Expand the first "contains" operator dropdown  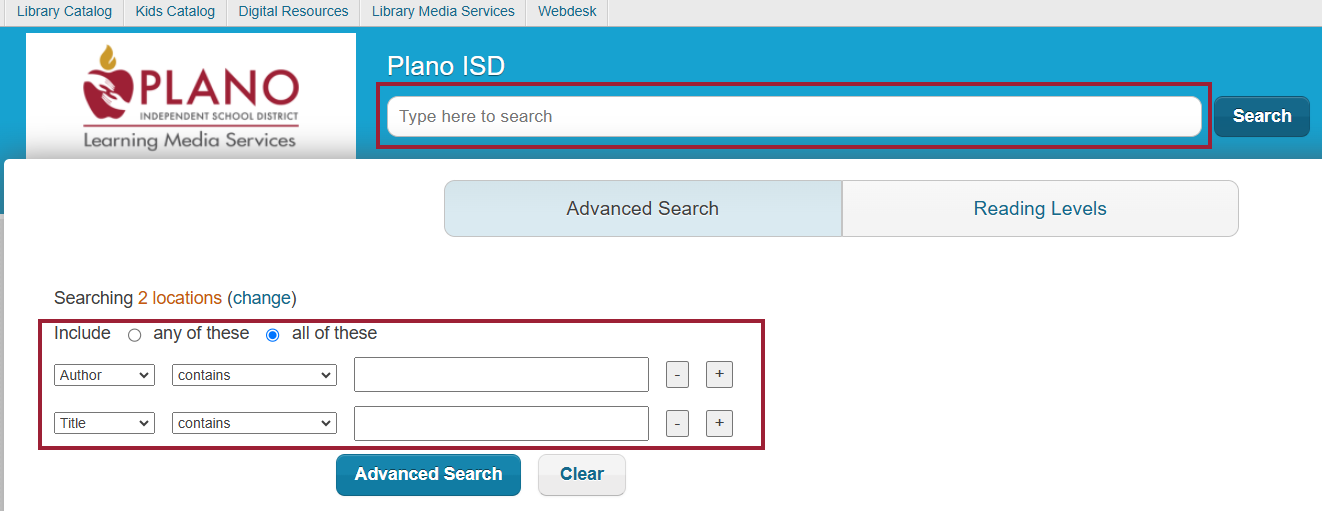click(x=254, y=375)
